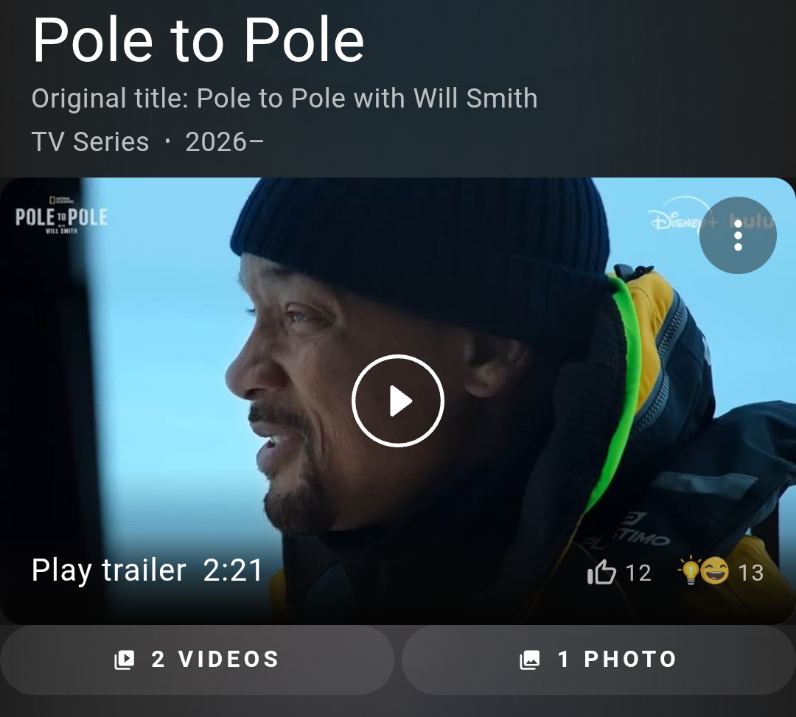Open the 2 VIDEOS button
The width and height of the screenshot is (796, 717).
(x=197, y=660)
